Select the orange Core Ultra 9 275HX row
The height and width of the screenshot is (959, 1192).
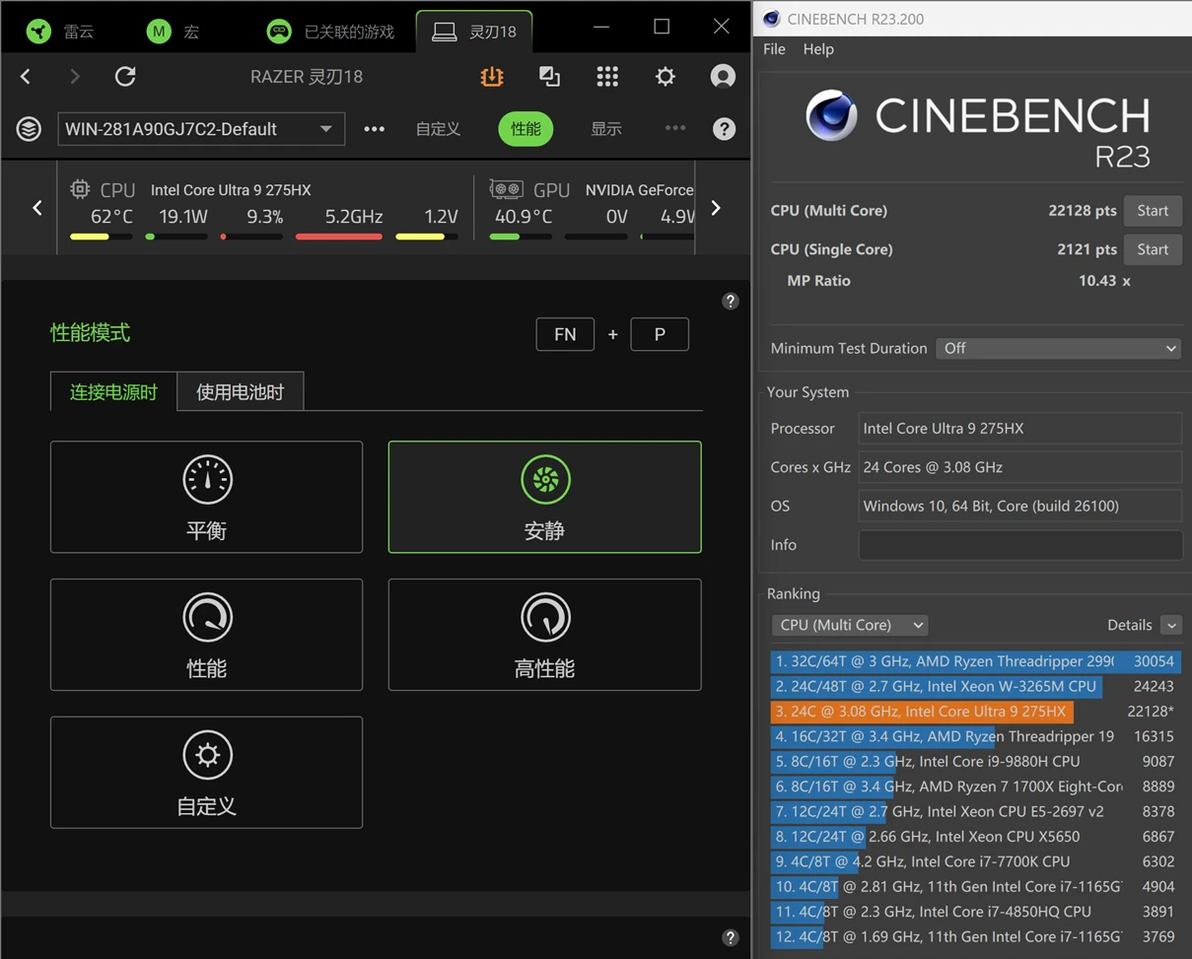point(975,711)
